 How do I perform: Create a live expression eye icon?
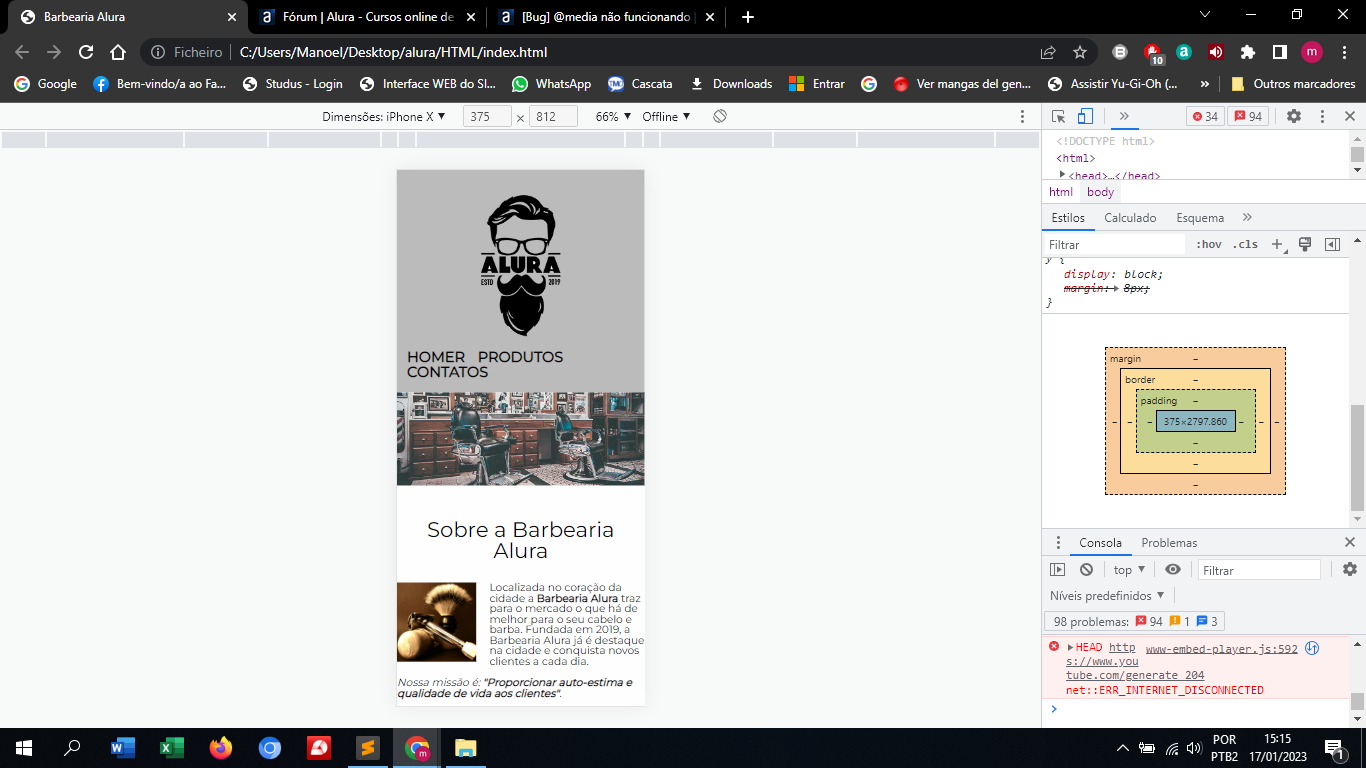click(x=1173, y=570)
